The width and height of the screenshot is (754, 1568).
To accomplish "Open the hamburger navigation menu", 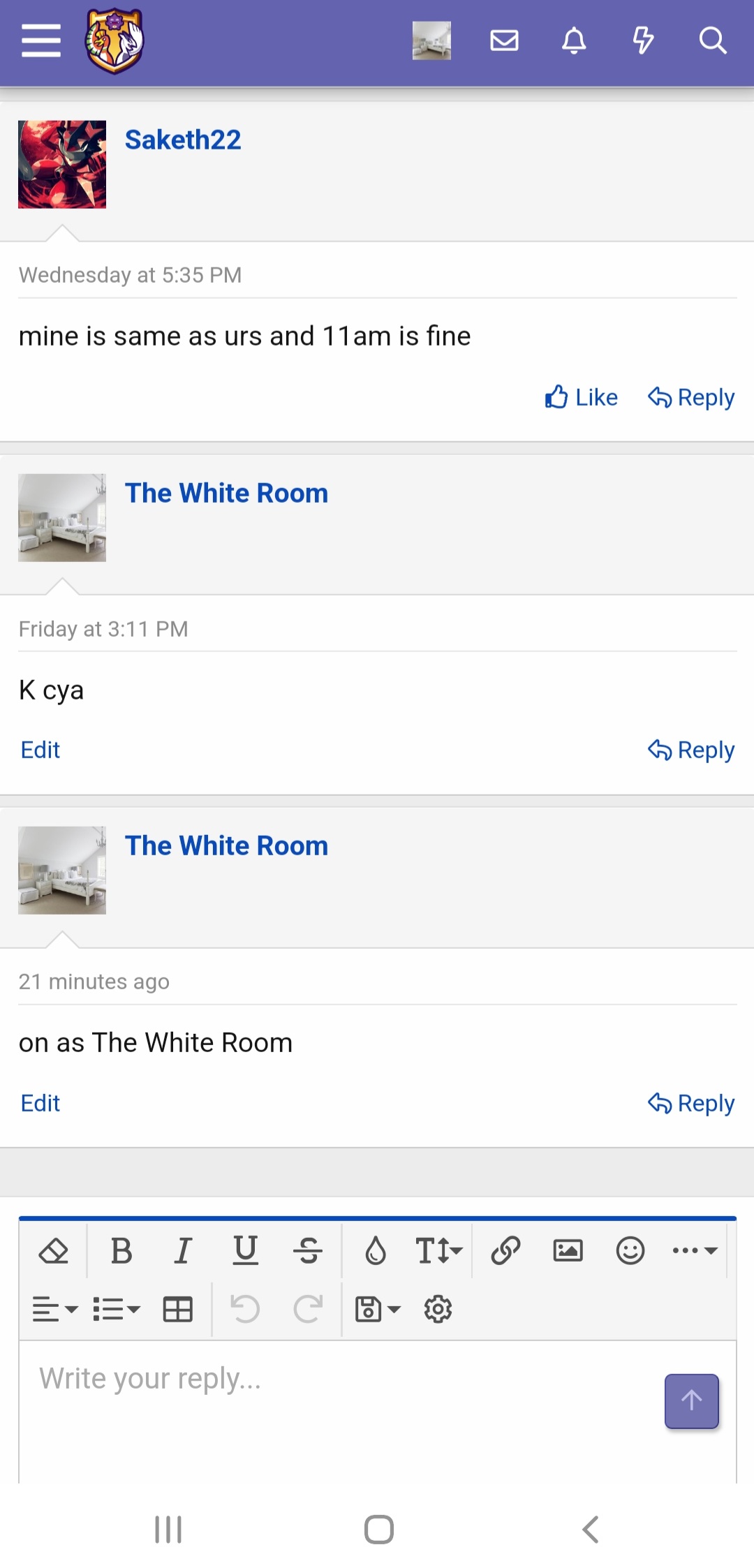I will tap(41, 40).
